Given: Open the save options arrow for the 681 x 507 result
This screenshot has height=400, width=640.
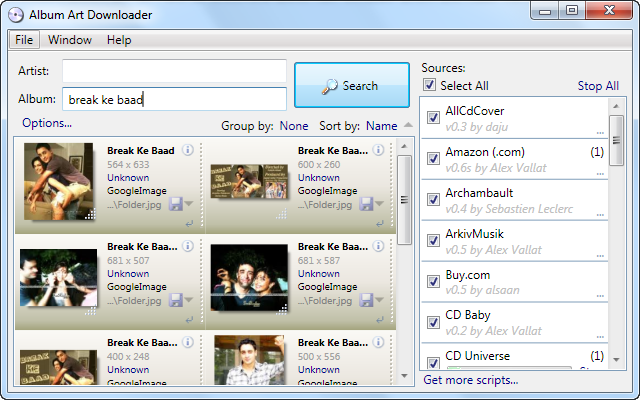Looking at the screenshot, I should [189, 300].
